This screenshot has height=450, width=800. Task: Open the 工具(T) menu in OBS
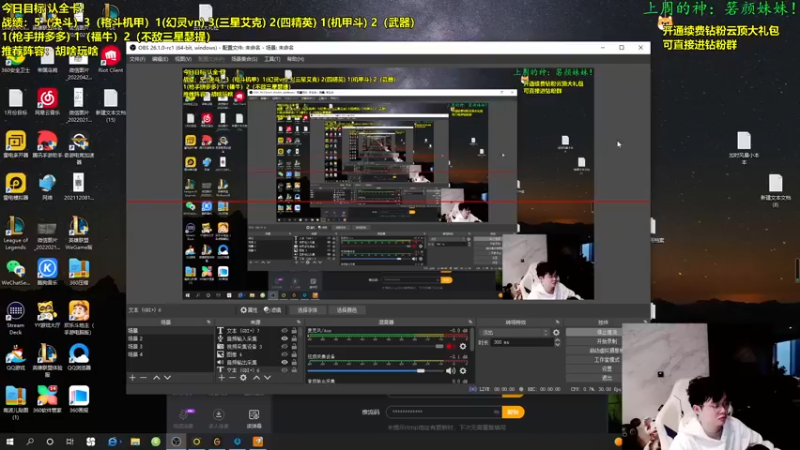click(272, 59)
